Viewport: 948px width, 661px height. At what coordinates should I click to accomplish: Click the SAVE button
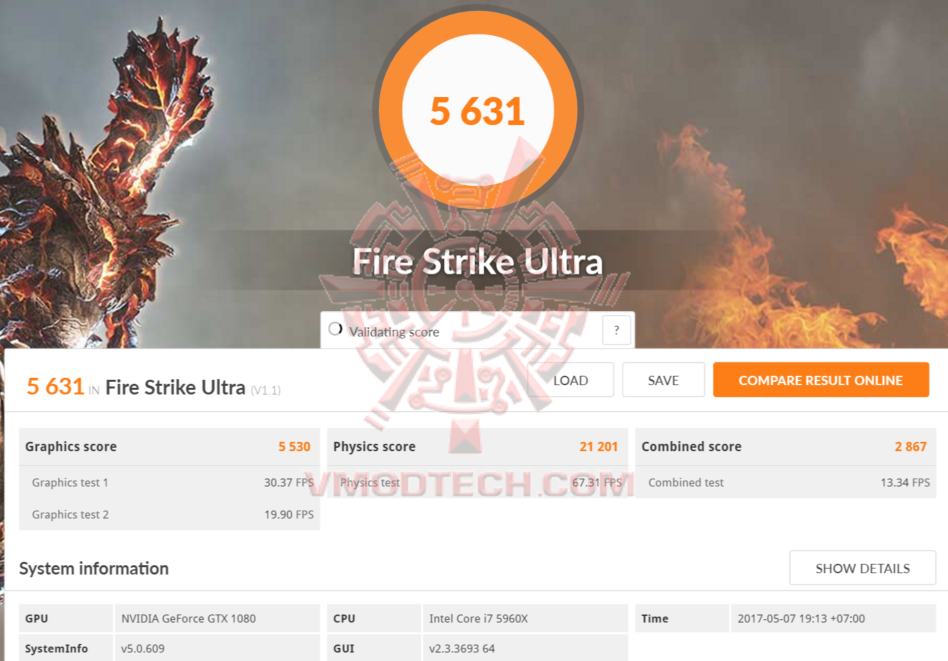pyautogui.click(x=663, y=380)
